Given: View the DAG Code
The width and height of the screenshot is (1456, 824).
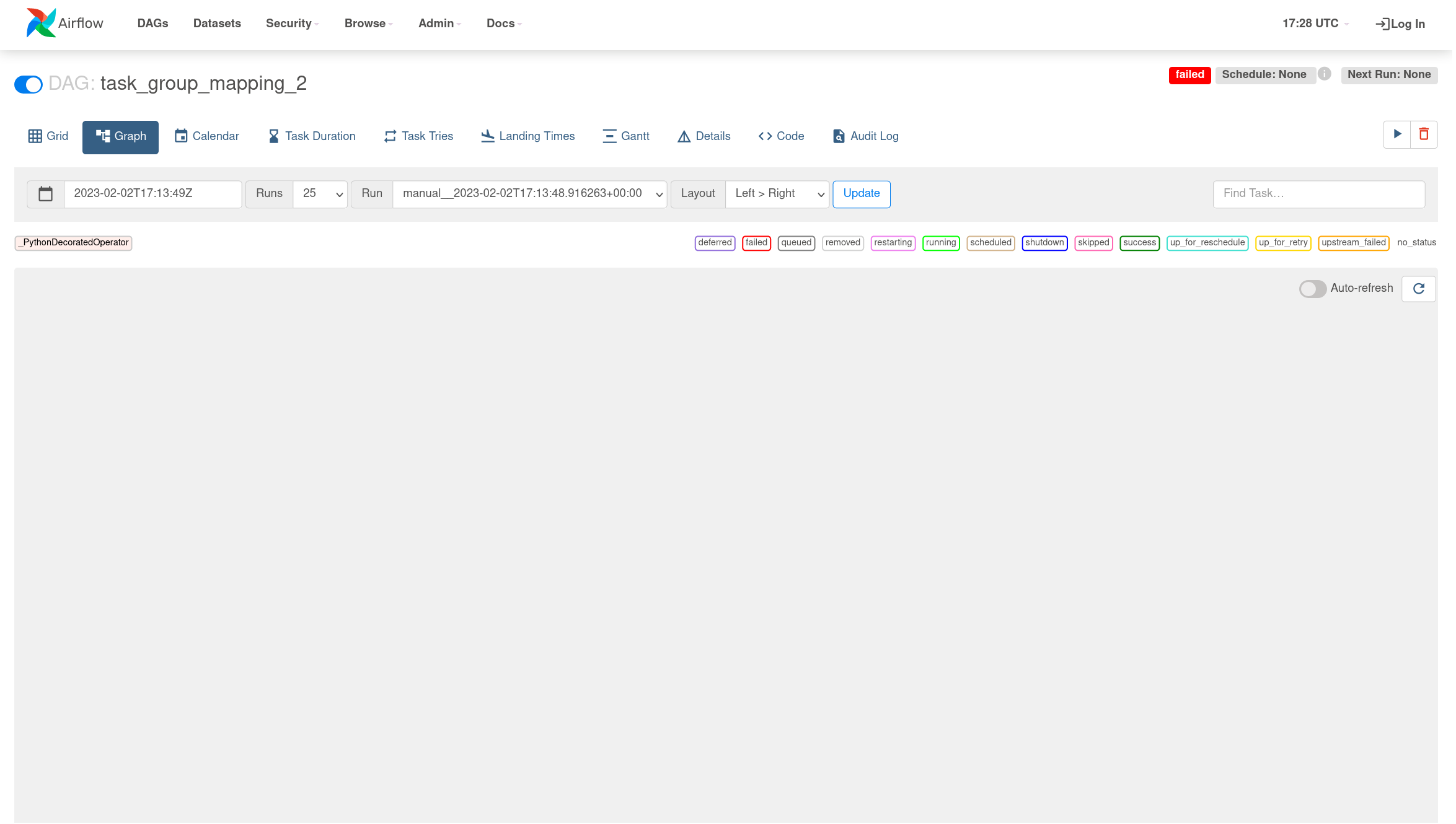Looking at the screenshot, I should (x=781, y=136).
